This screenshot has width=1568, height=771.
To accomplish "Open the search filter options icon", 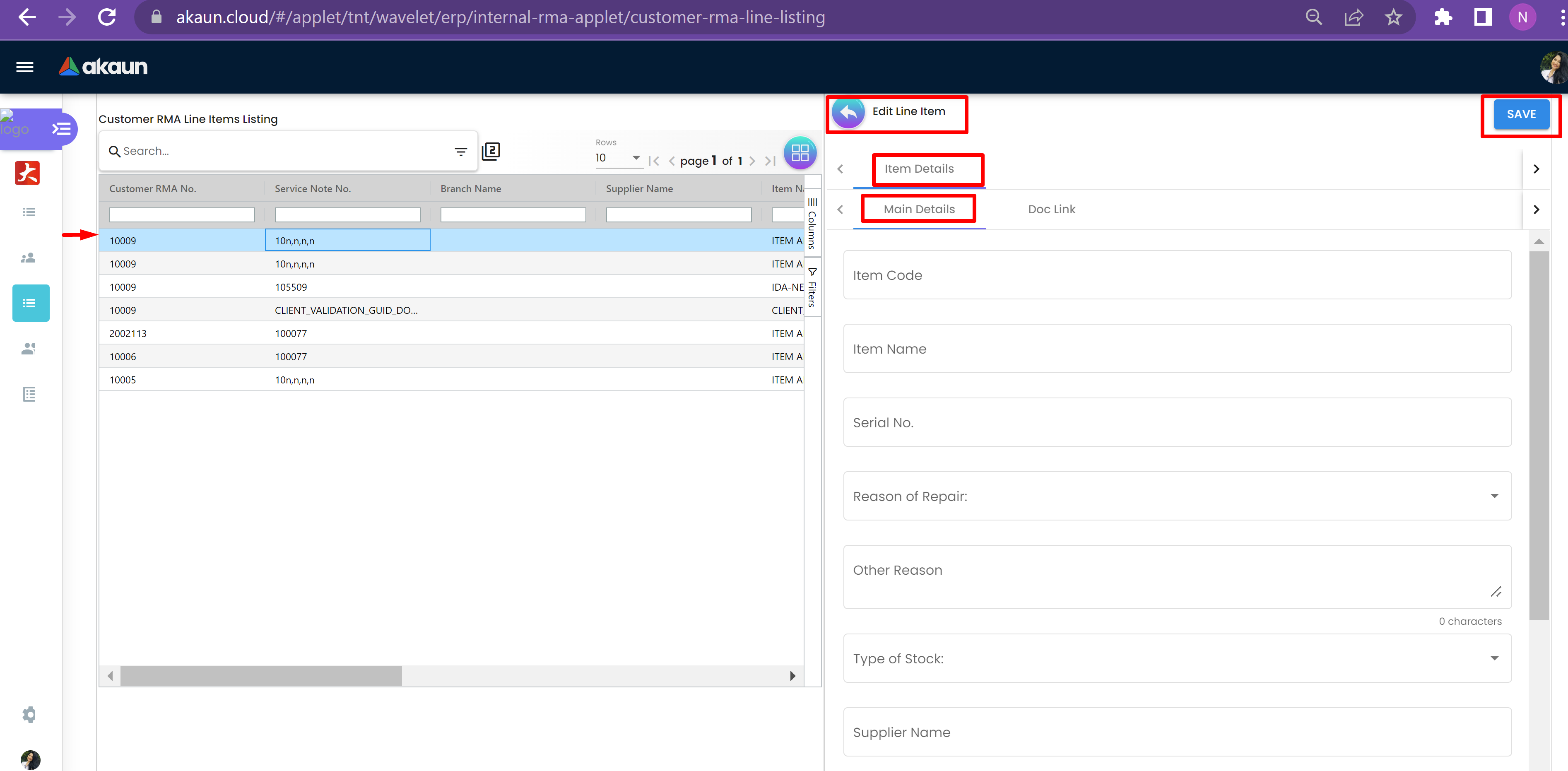I will [461, 152].
